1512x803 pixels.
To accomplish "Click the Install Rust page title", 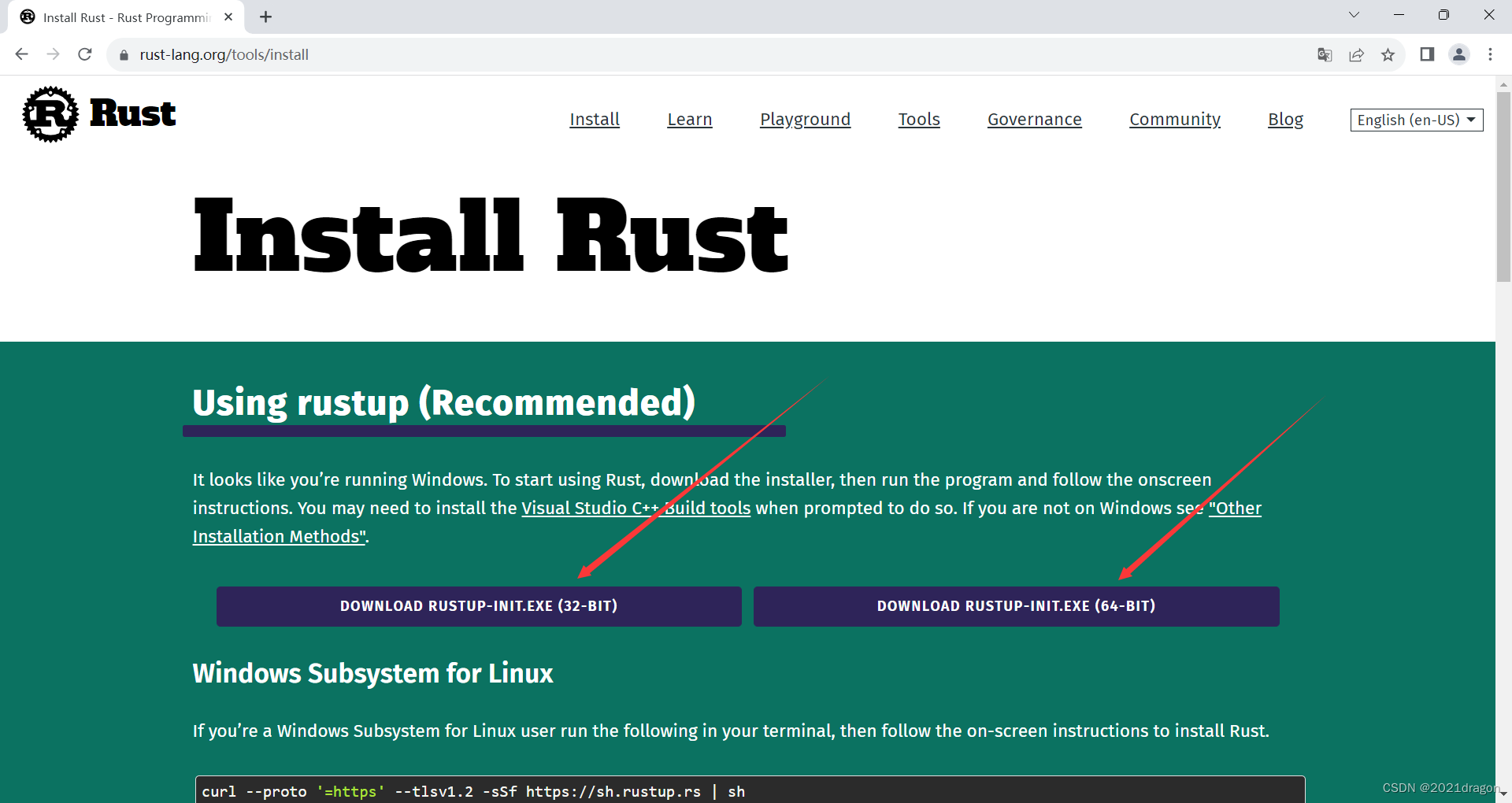I will pos(491,236).
